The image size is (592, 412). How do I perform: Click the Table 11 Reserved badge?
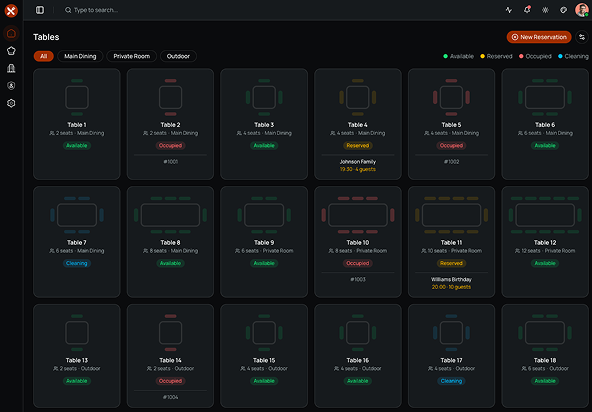[x=452, y=263]
